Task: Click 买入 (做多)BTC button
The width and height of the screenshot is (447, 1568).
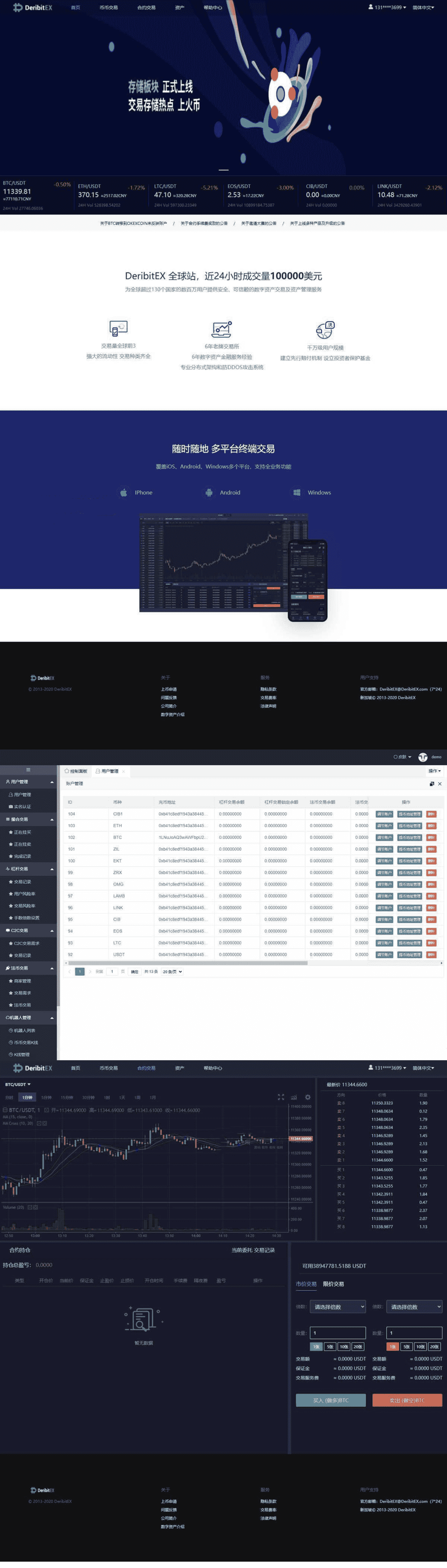Action: click(x=331, y=1400)
